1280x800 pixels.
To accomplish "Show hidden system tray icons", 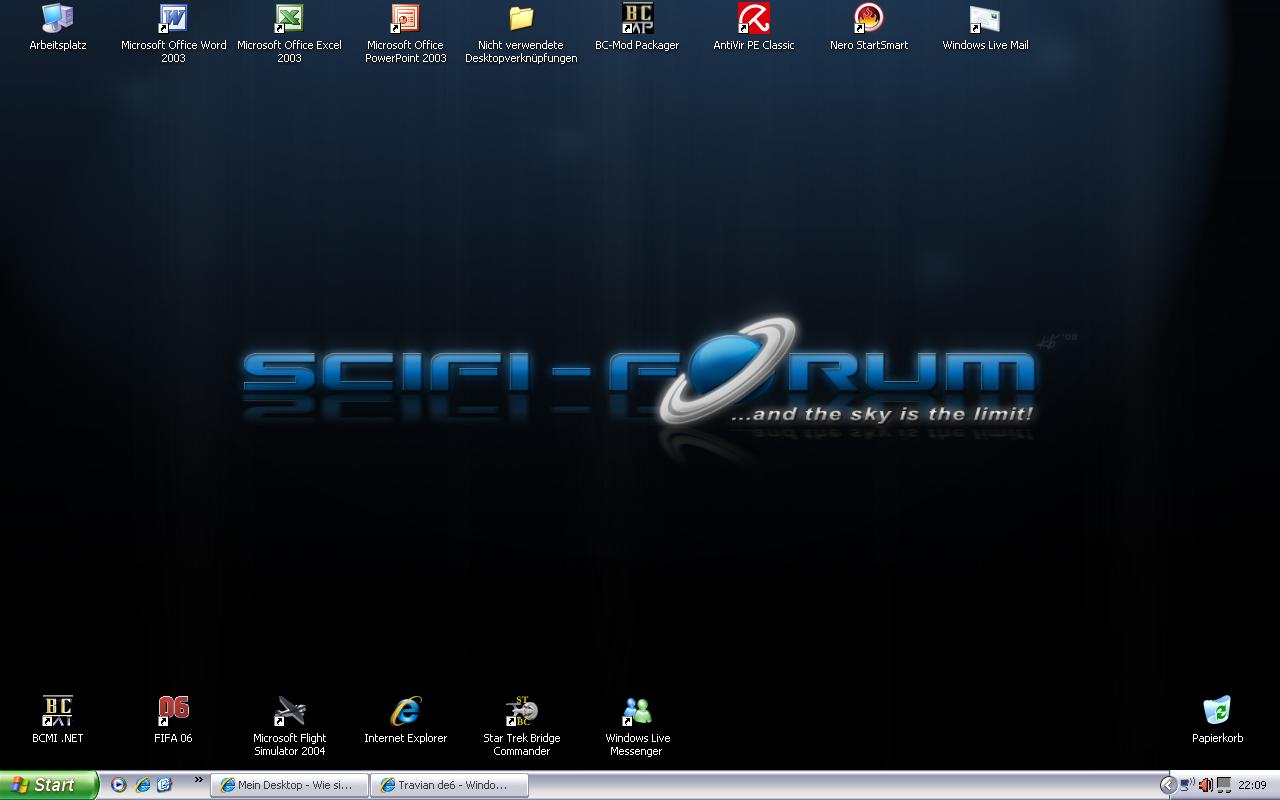I will [1167, 785].
